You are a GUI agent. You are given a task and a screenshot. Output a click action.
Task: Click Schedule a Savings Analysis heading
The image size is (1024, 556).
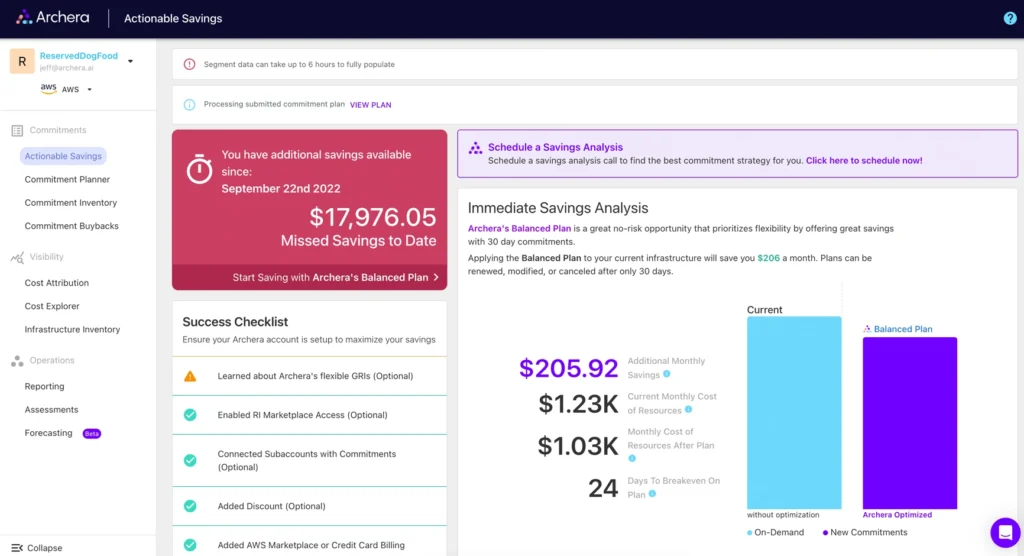pos(555,148)
